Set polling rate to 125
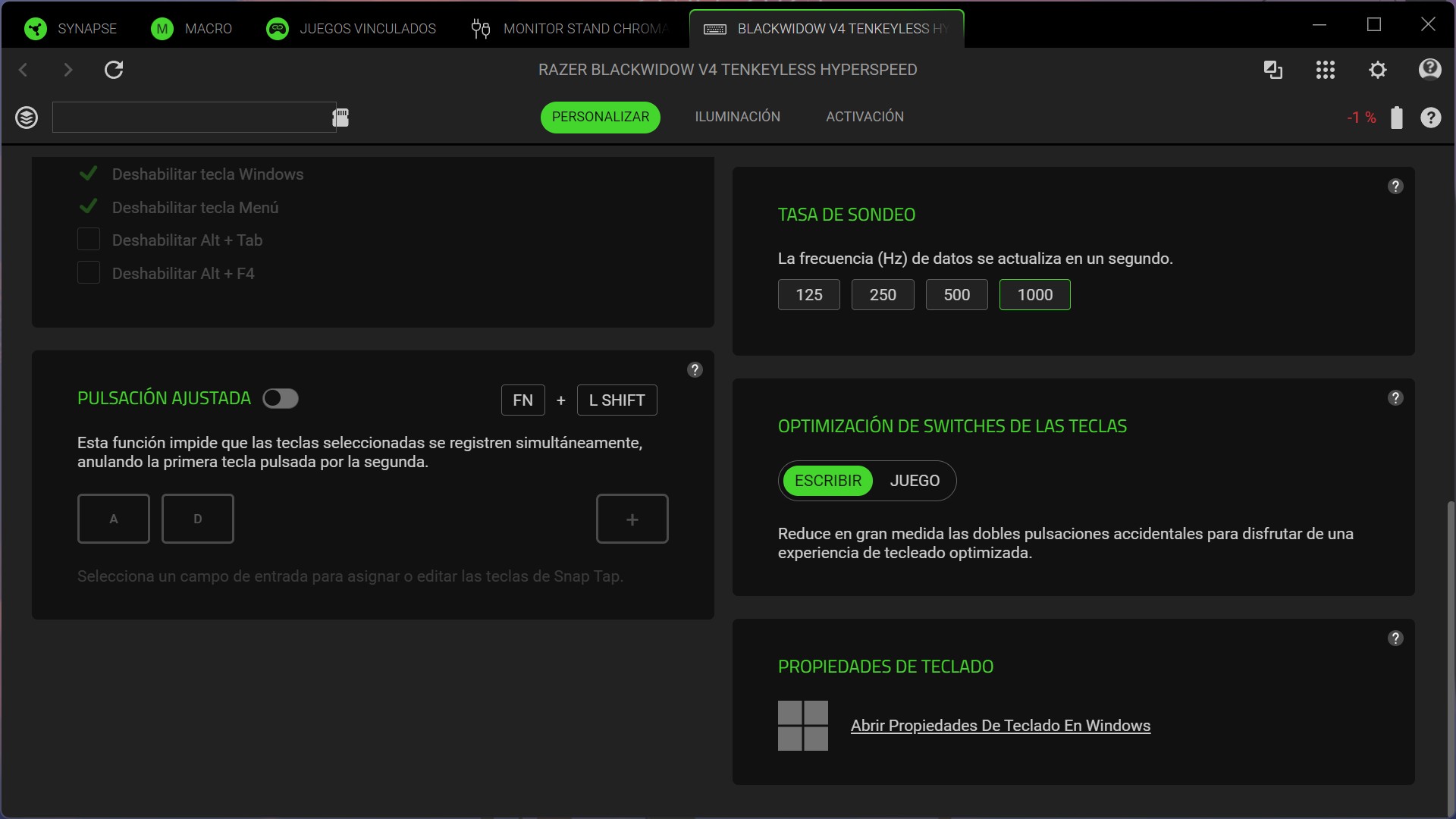The image size is (1456, 819). 809,295
